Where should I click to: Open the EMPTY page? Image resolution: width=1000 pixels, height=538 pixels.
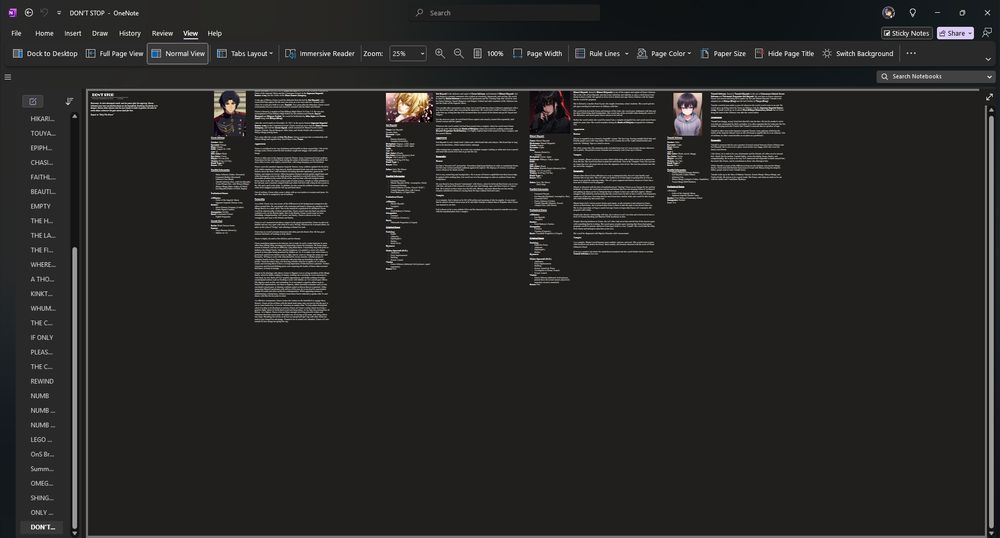coord(43,207)
